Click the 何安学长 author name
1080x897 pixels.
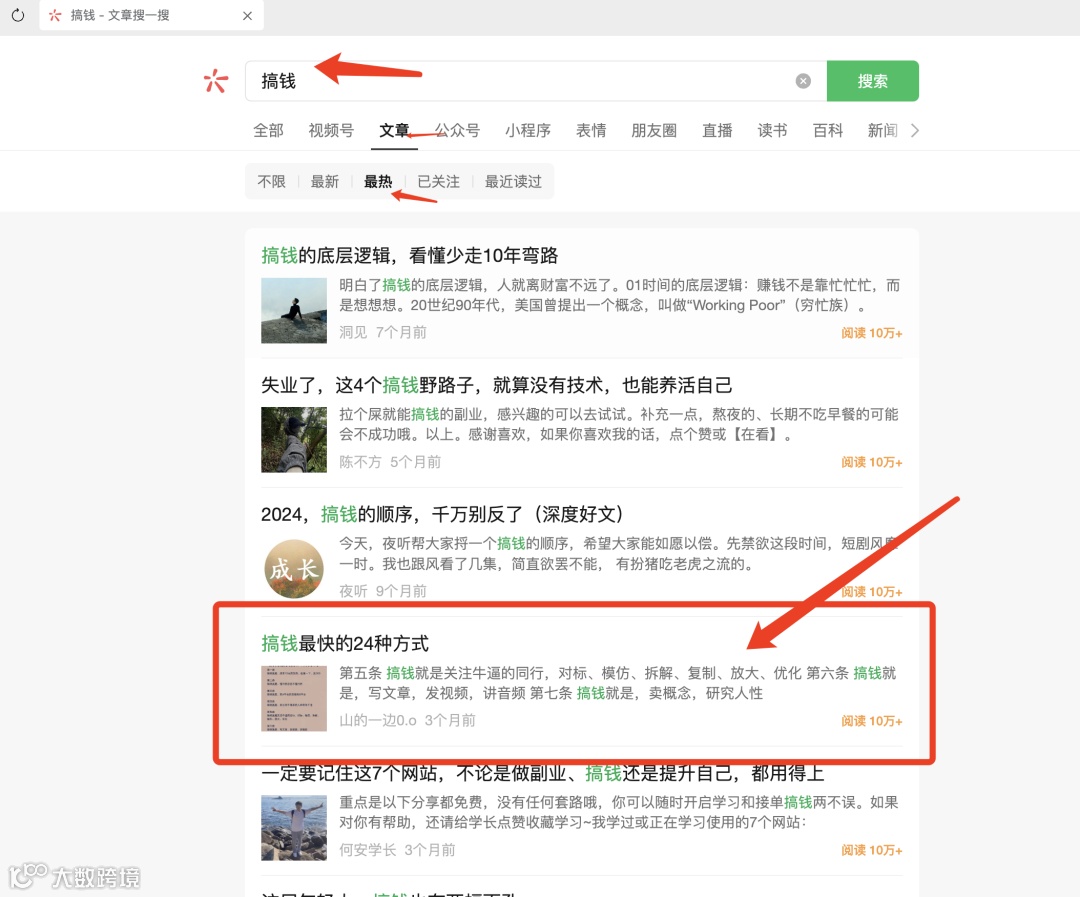(x=367, y=849)
